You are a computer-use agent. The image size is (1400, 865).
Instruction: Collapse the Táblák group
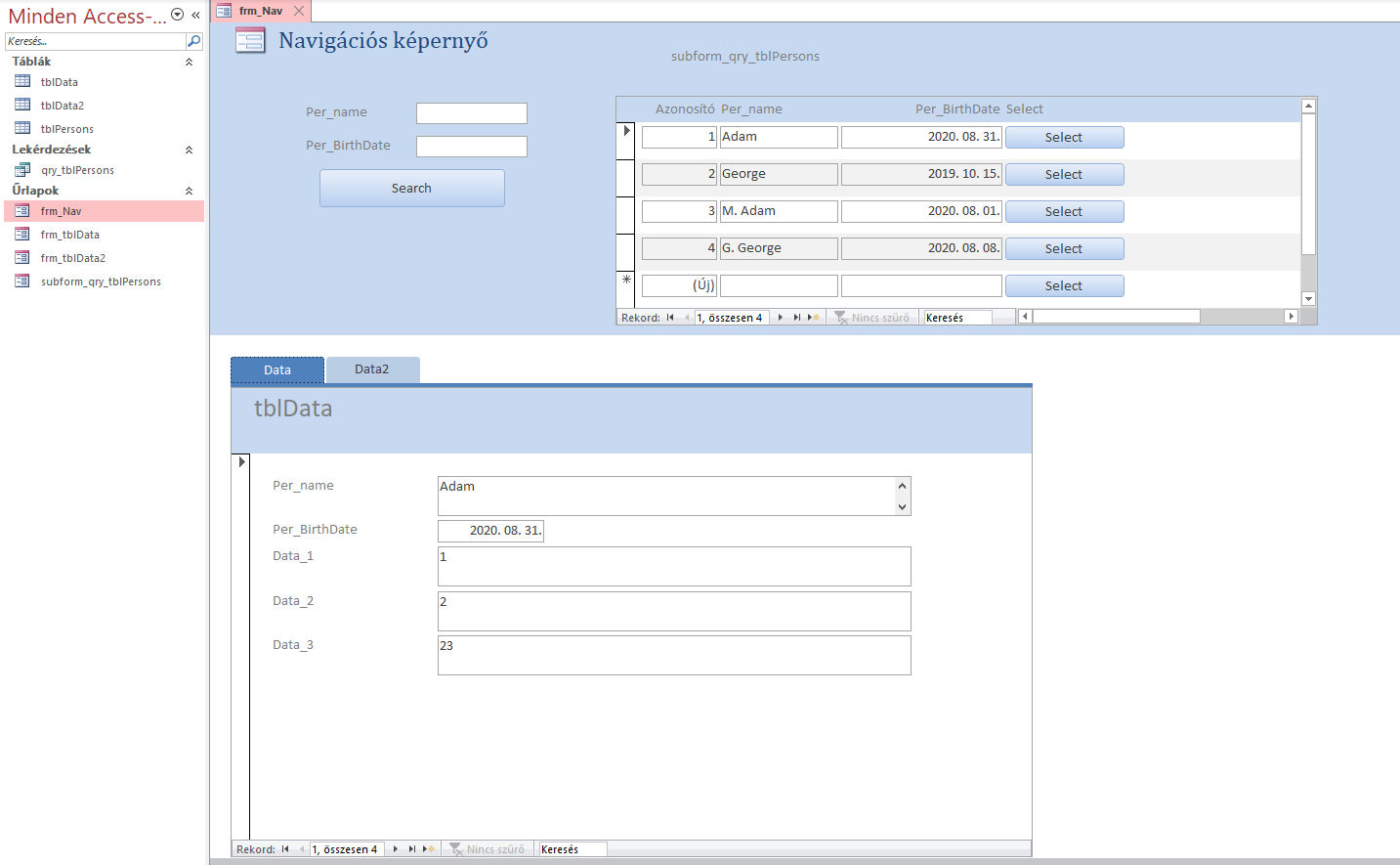(x=189, y=62)
